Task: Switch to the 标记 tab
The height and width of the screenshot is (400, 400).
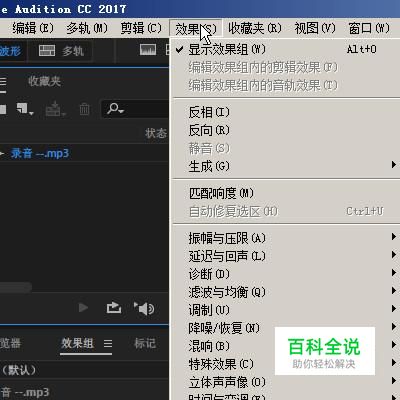Action: (145, 343)
